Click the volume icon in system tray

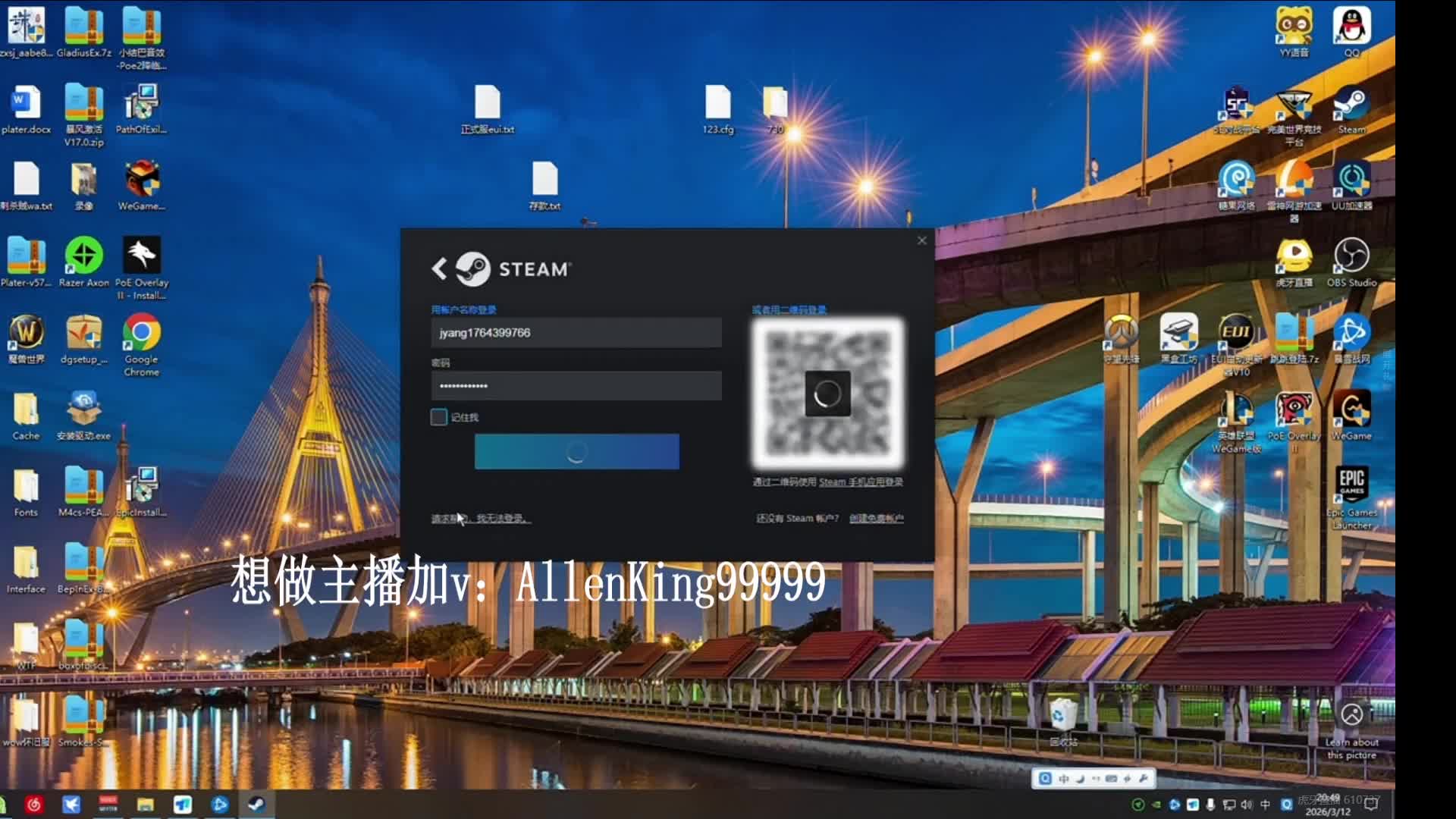coord(1247,805)
